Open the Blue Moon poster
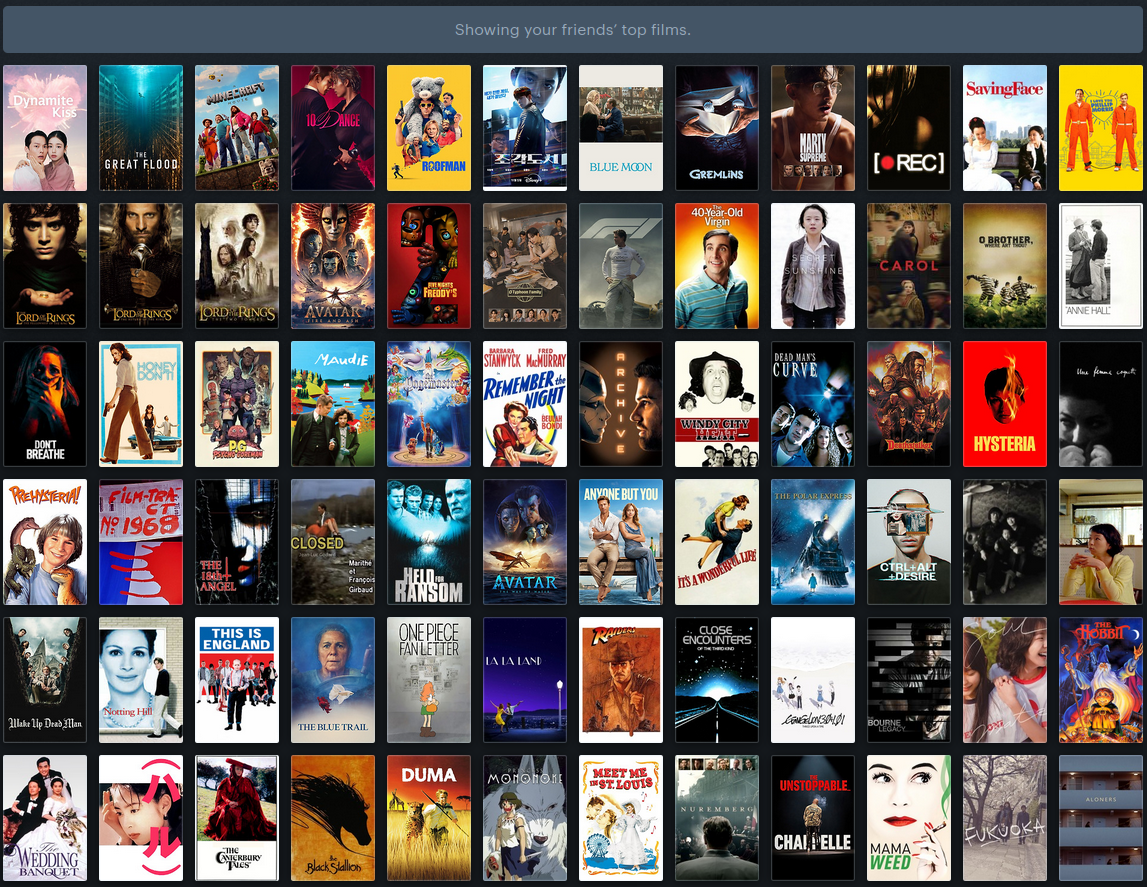1147x887 pixels. click(x=621, y=128)
